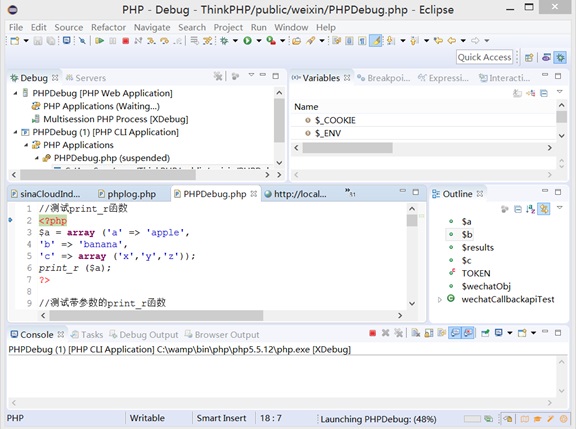Switch to the phplog.php editor tab

(127, 194)
